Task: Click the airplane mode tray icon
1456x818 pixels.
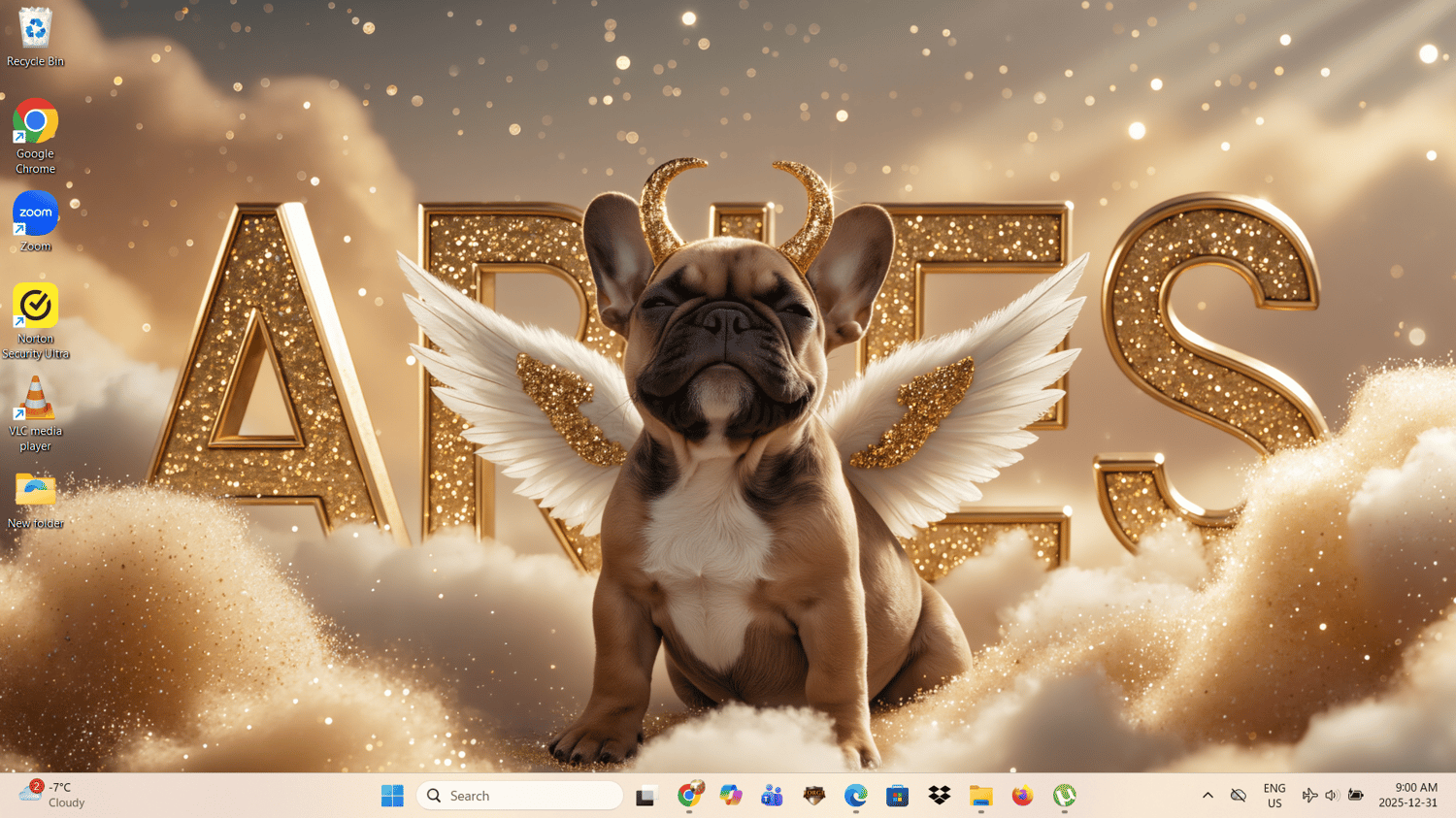Action: 1309,796
